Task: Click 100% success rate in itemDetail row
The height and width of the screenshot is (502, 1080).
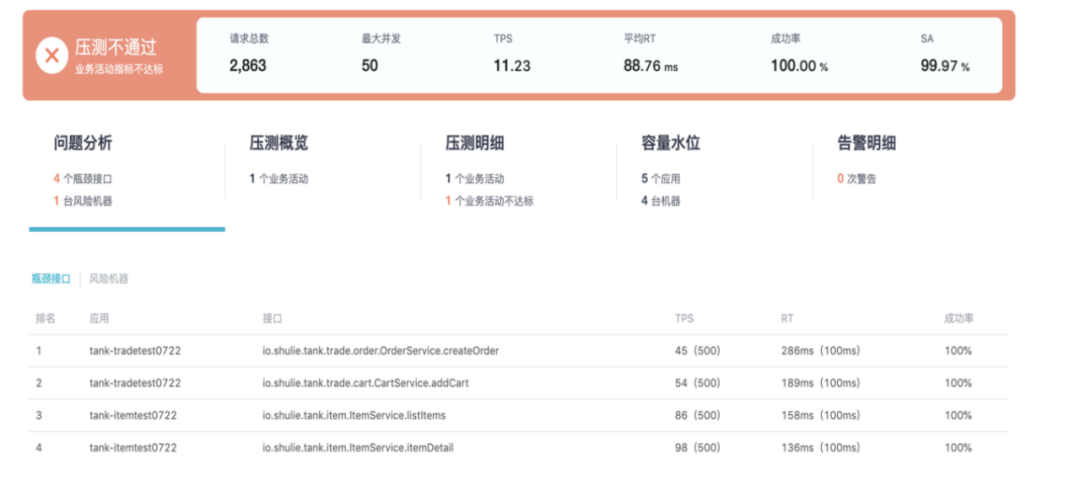Action: pos(958,448)
